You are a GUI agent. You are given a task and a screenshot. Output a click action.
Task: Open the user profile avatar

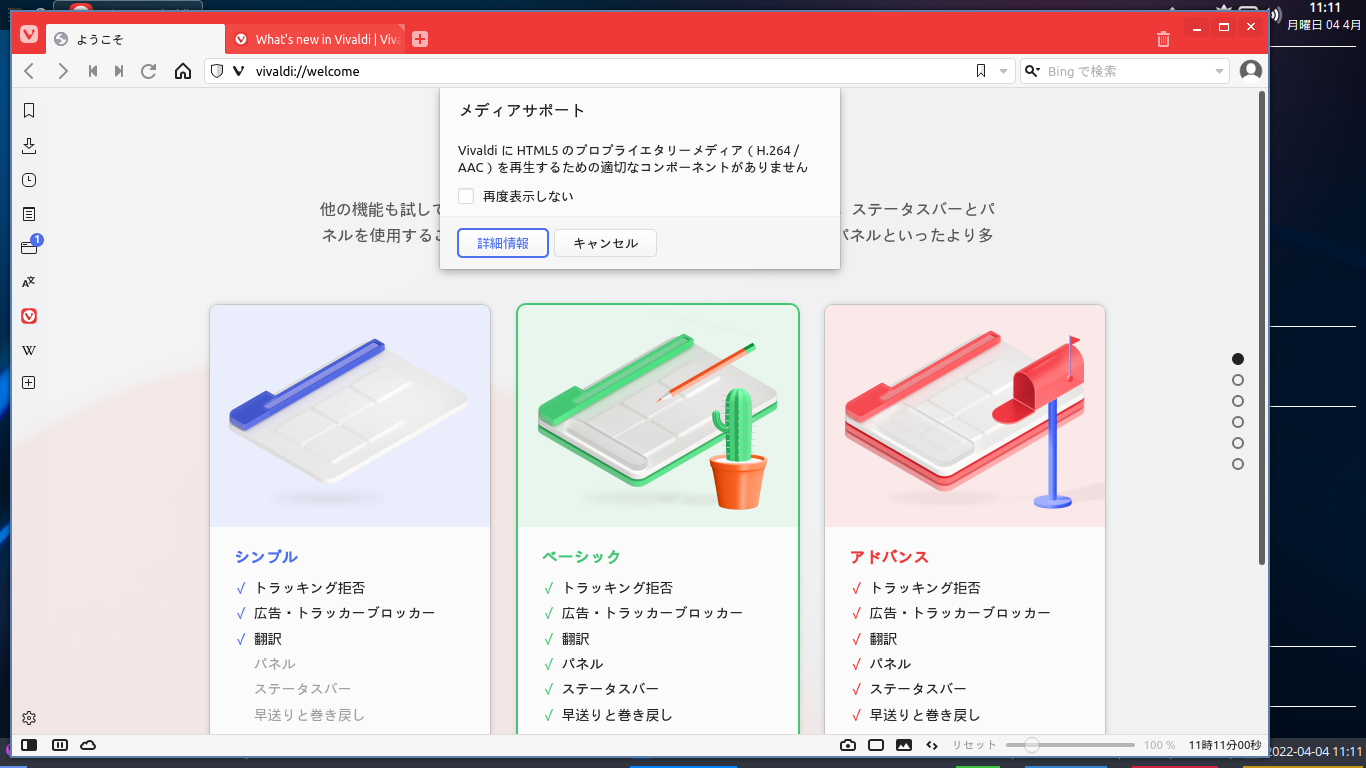pos(1250,71)
